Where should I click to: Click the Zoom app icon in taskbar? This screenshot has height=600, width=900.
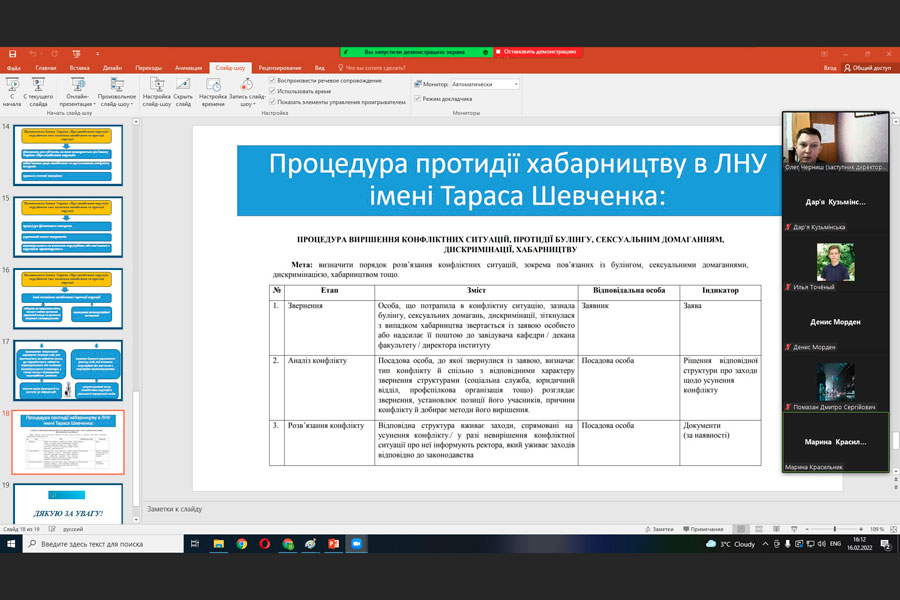pyautogui.click(x=355, y=544)
